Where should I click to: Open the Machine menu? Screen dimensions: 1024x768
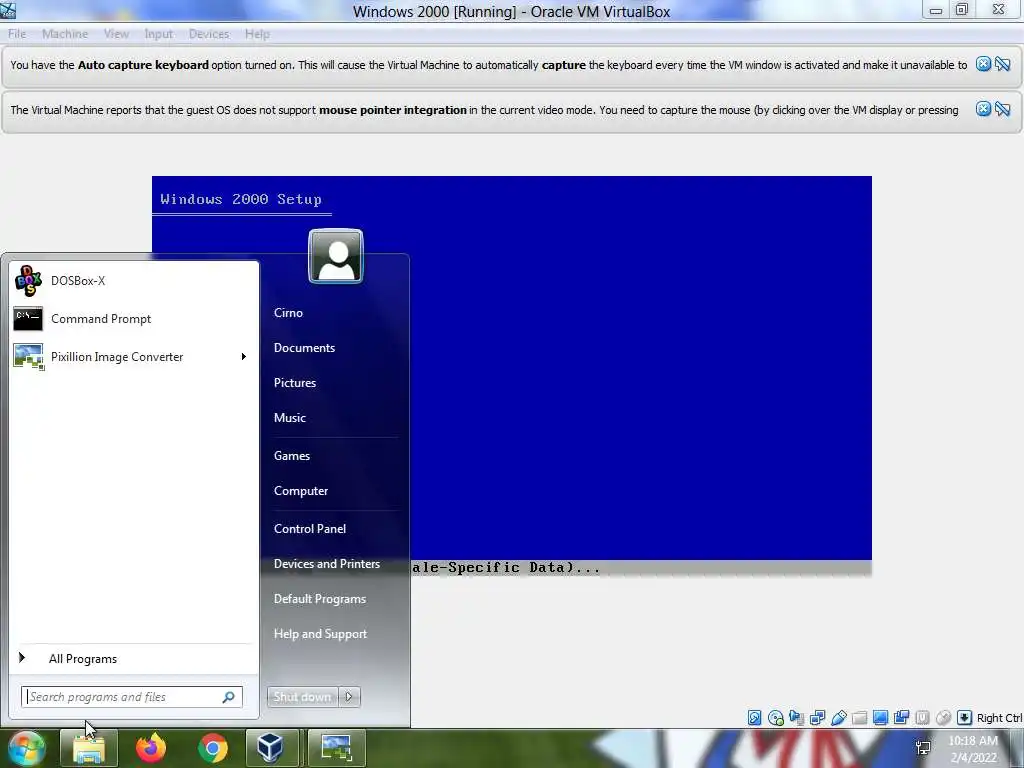(x=65, y=34)
